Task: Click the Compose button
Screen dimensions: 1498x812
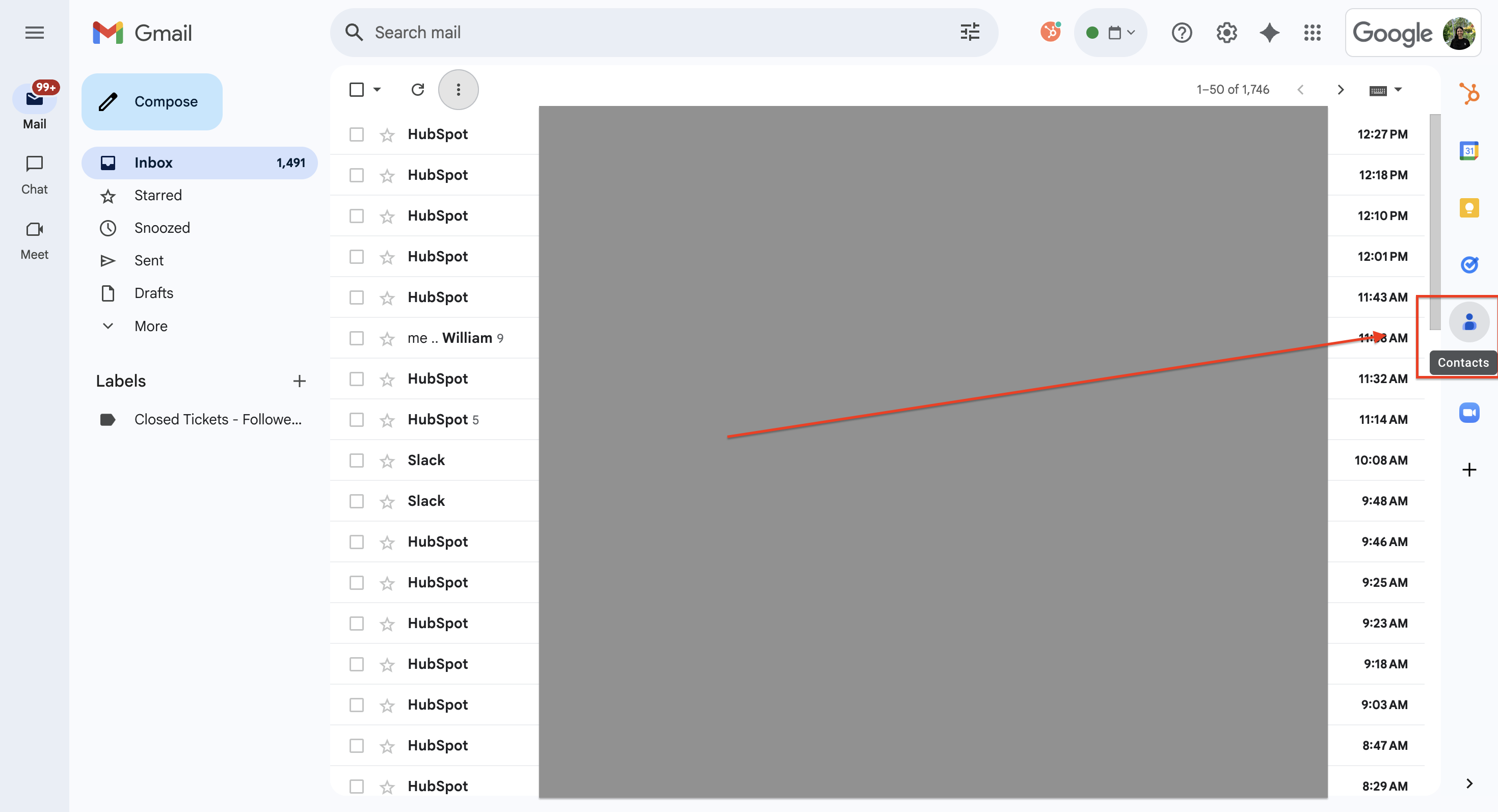Action: click(152, 102)
